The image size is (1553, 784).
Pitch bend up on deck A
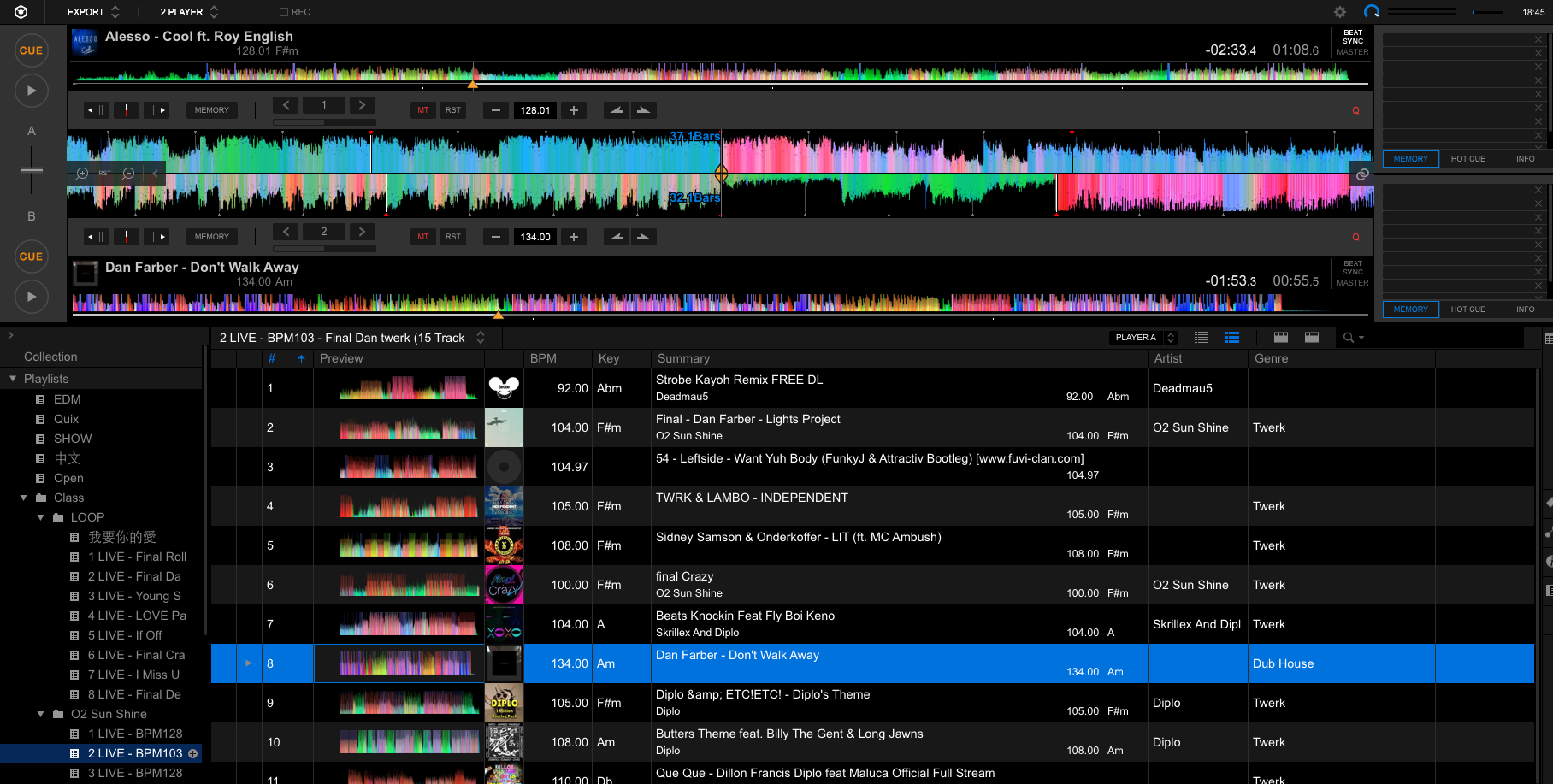pyautogui.click(x=644, y=110)
